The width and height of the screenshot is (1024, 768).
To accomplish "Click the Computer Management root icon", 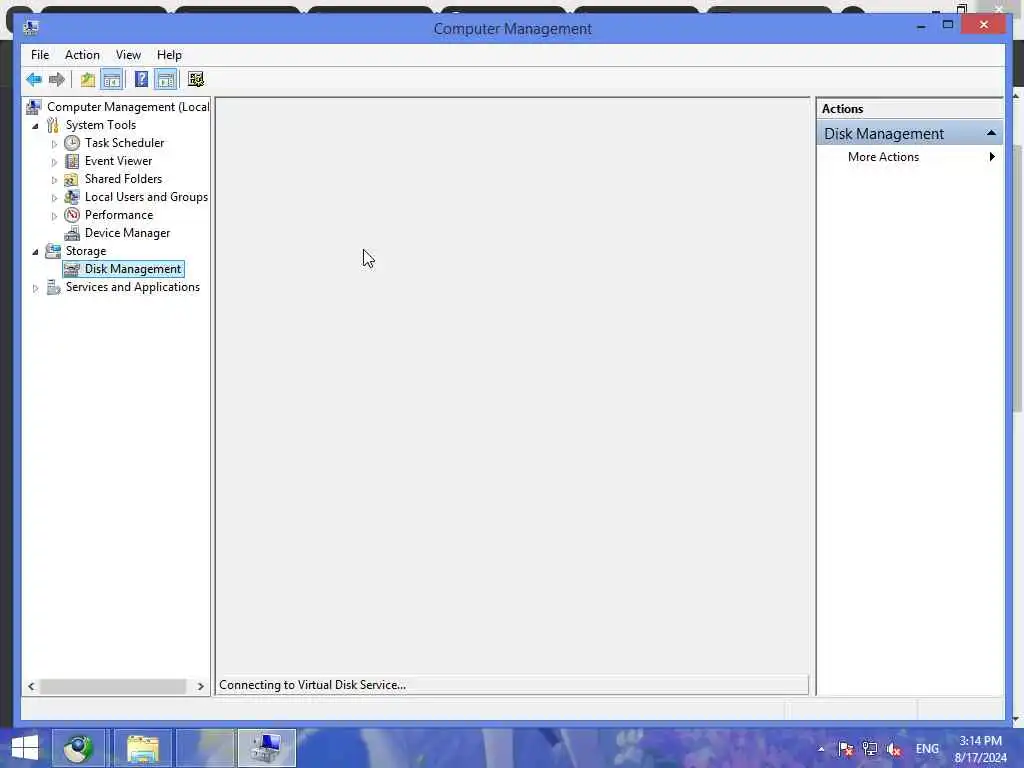I will pyautogui.click(x=33, y=106).
